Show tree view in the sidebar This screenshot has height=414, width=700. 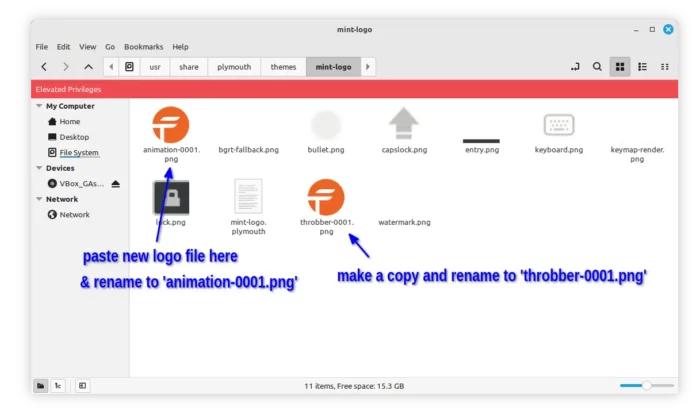[58, 386]
